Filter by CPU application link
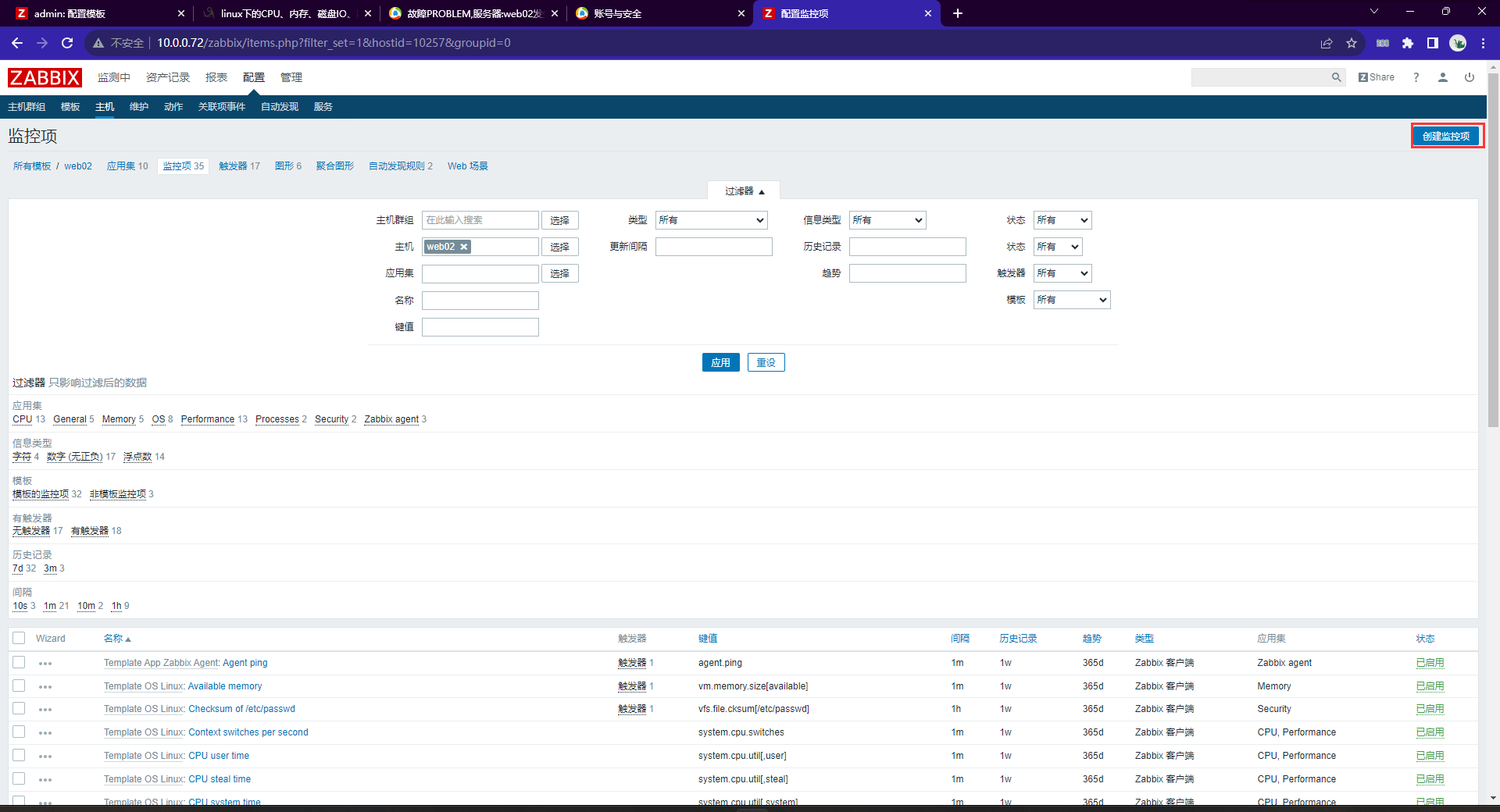This screenshot has width=1500, height=812. [x=23, y=419]
